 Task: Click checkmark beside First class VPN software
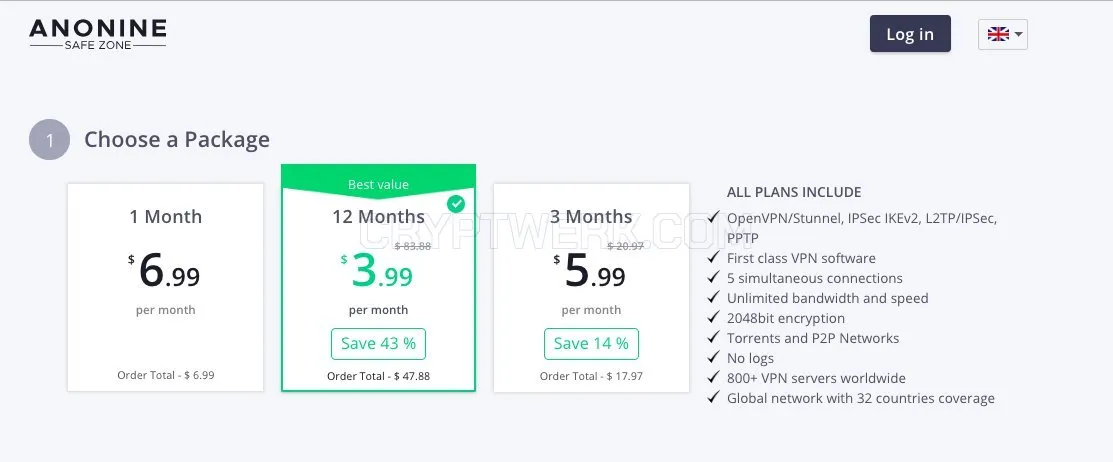[714, 258]
